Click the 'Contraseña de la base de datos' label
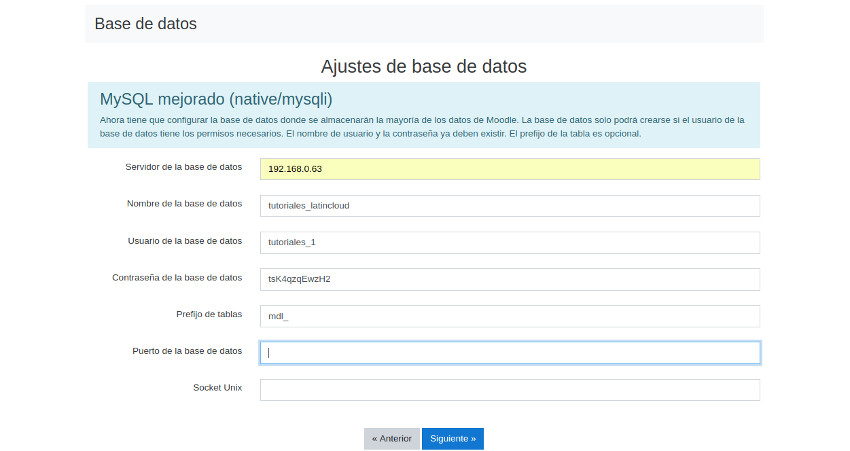This screenshot has width=850, height=451. tap(177, 278)
